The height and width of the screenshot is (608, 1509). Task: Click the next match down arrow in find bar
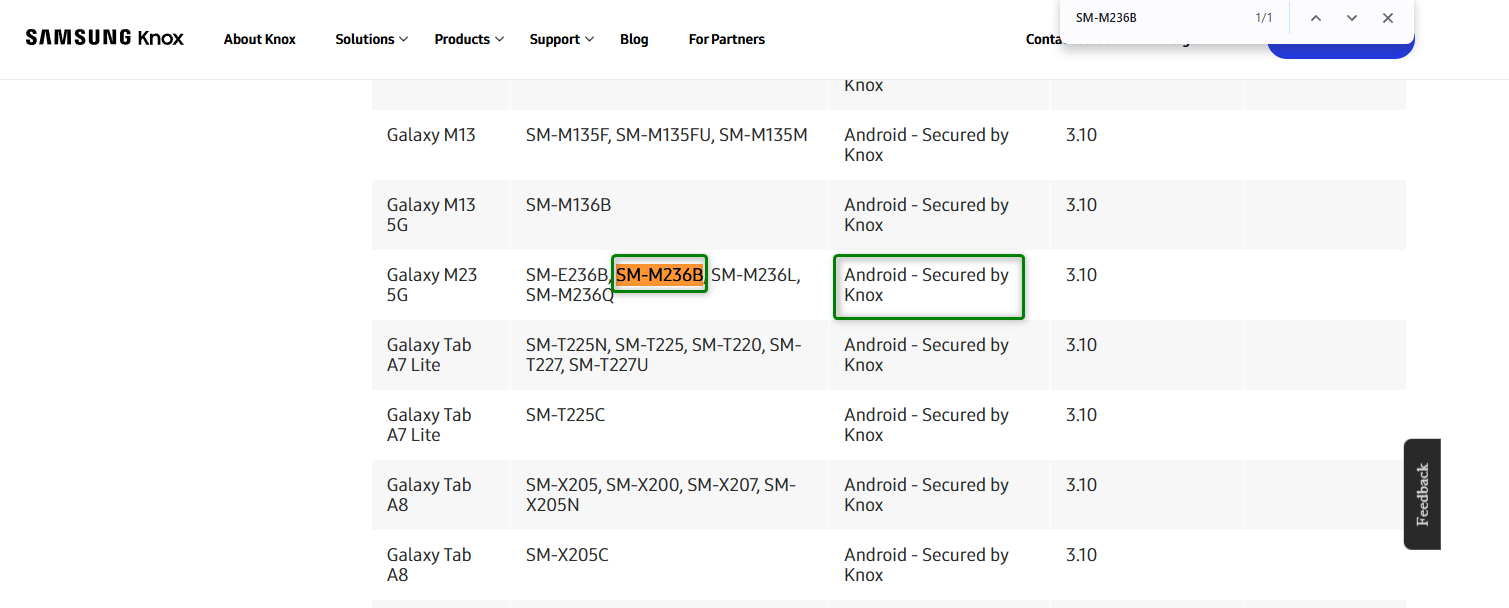pos(1352,17)
